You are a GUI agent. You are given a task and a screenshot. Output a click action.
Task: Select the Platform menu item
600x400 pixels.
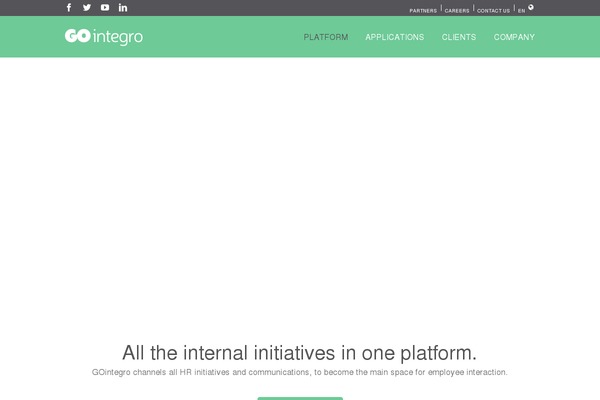[326, 37]
